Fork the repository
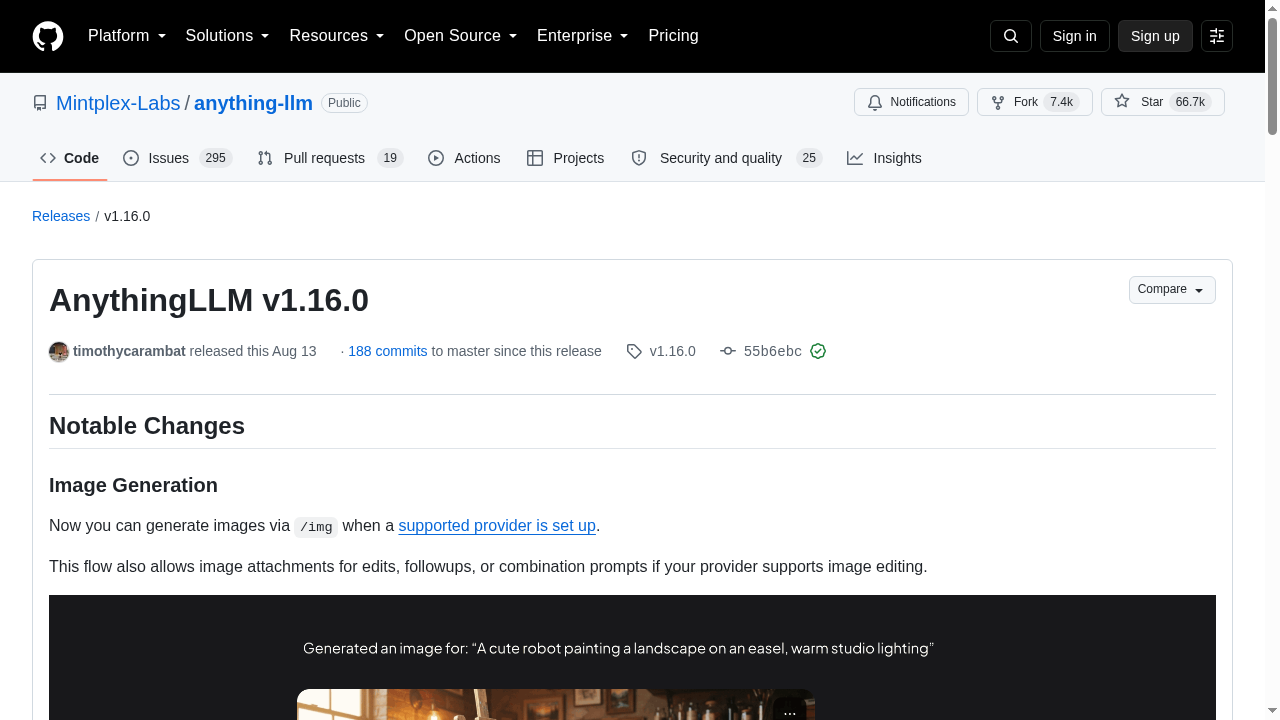This screenshot has height=720, width=1280. [1035, 102]
